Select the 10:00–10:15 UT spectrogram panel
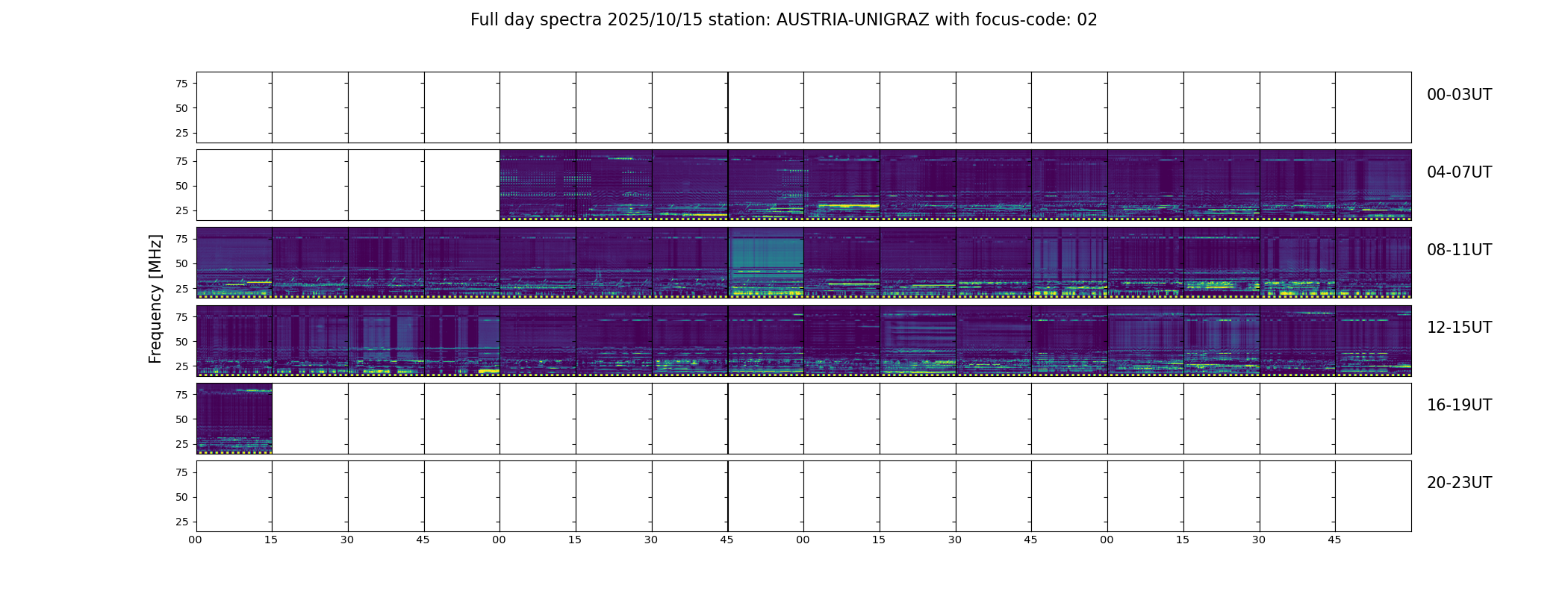The width and height of the screenshot is (1568, 597). click(841, 263)
